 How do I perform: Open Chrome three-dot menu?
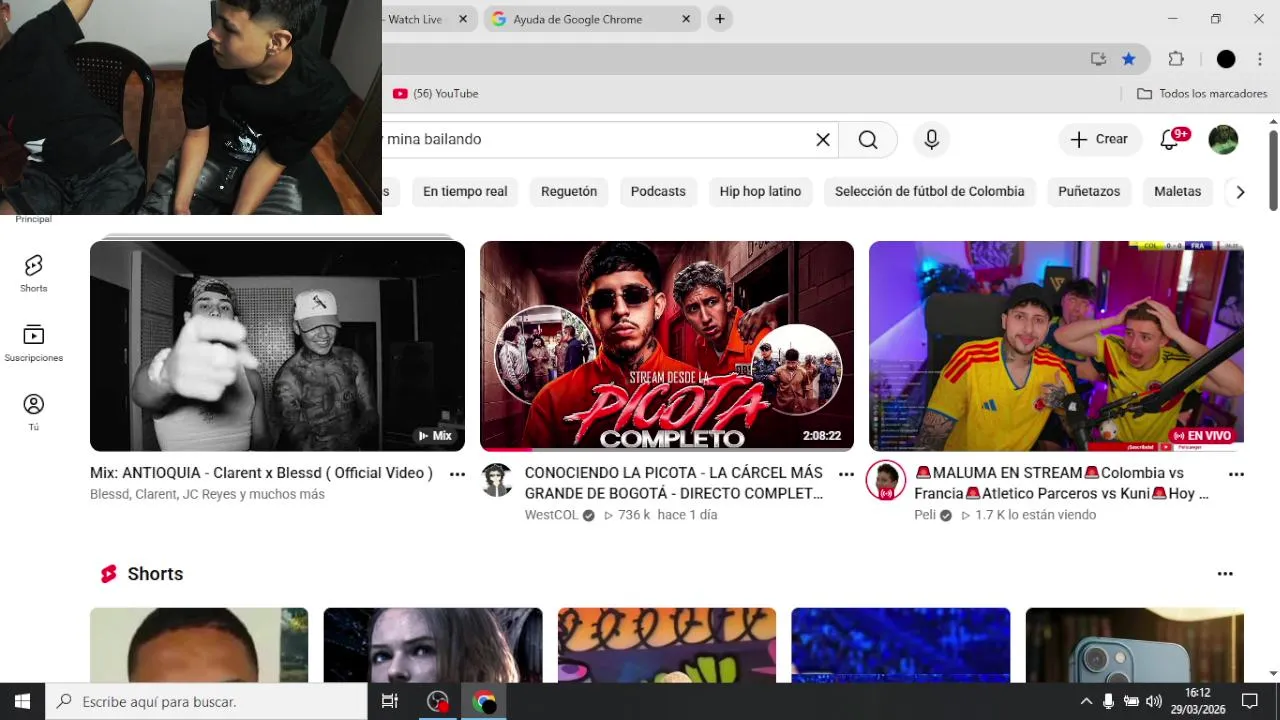click(1260, 59)
